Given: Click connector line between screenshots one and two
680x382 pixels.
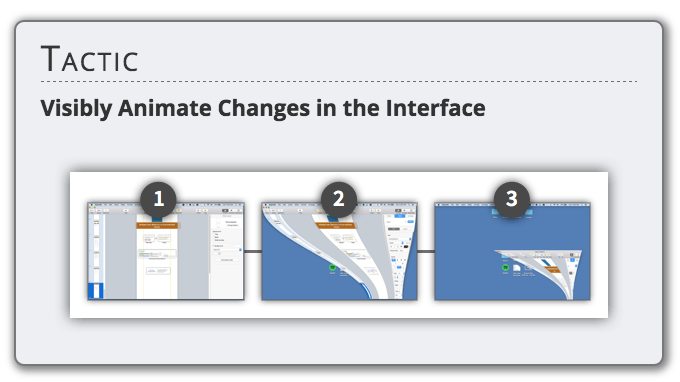Looking at the screenshot, I should [x=253, y=251].
